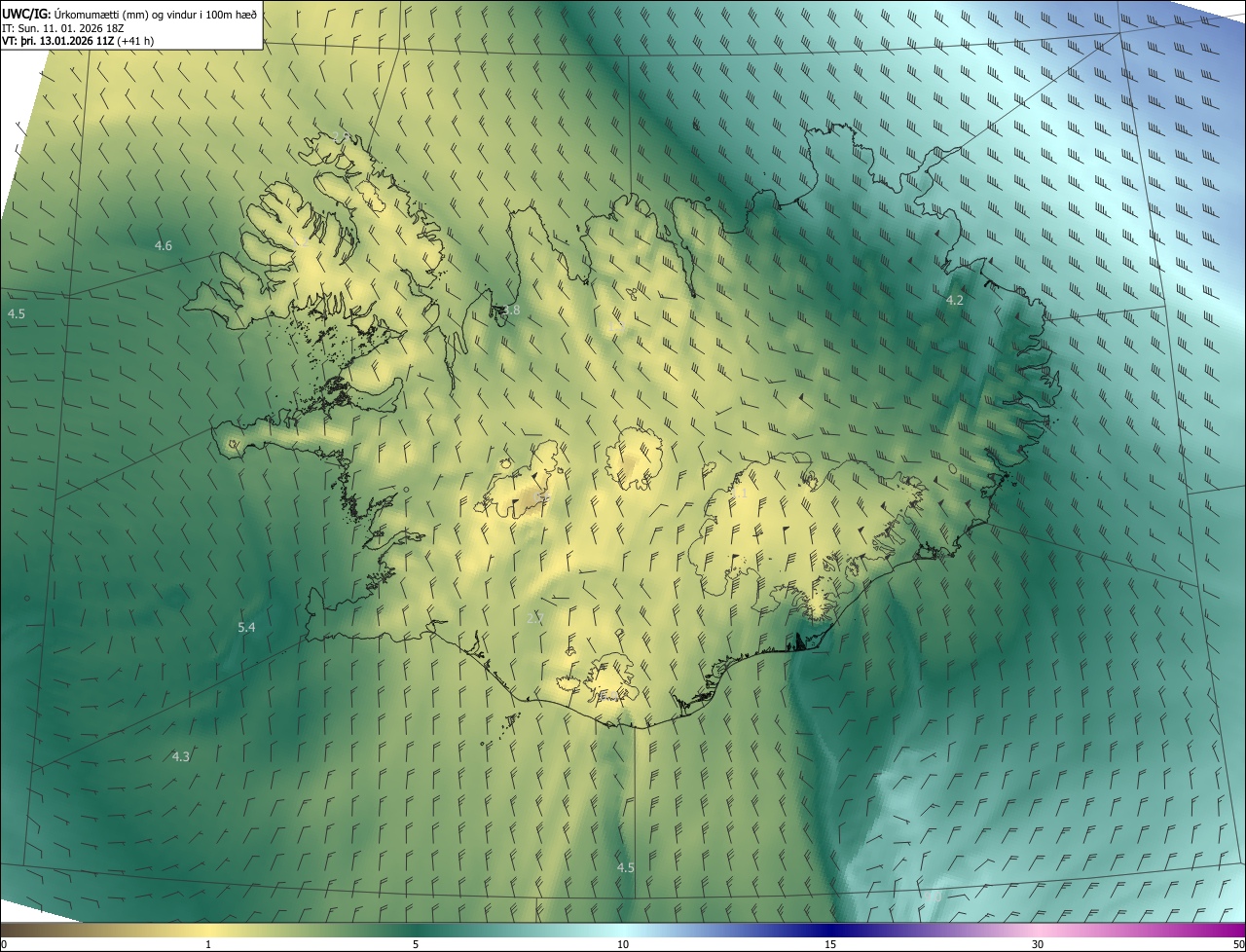Click the '5' tick on the color scale
Image resolution: width=1246 pixels, height=952 pixels.
click(x=416, y=944)
